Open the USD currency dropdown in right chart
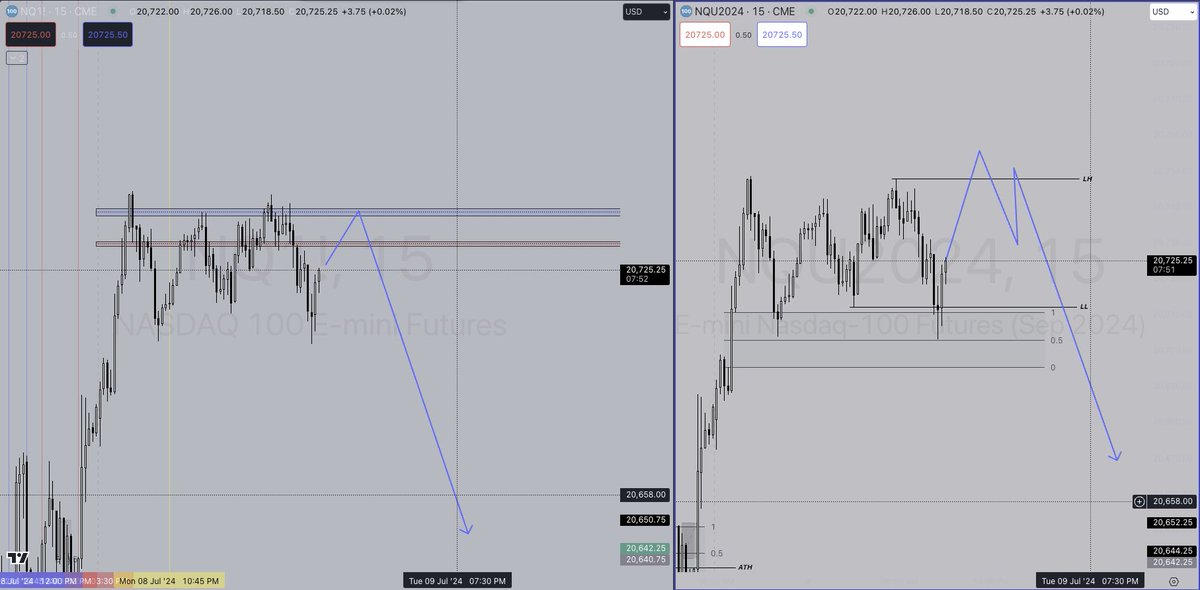The width and height of the screenshot is (1200, 590). (1172, 11)
